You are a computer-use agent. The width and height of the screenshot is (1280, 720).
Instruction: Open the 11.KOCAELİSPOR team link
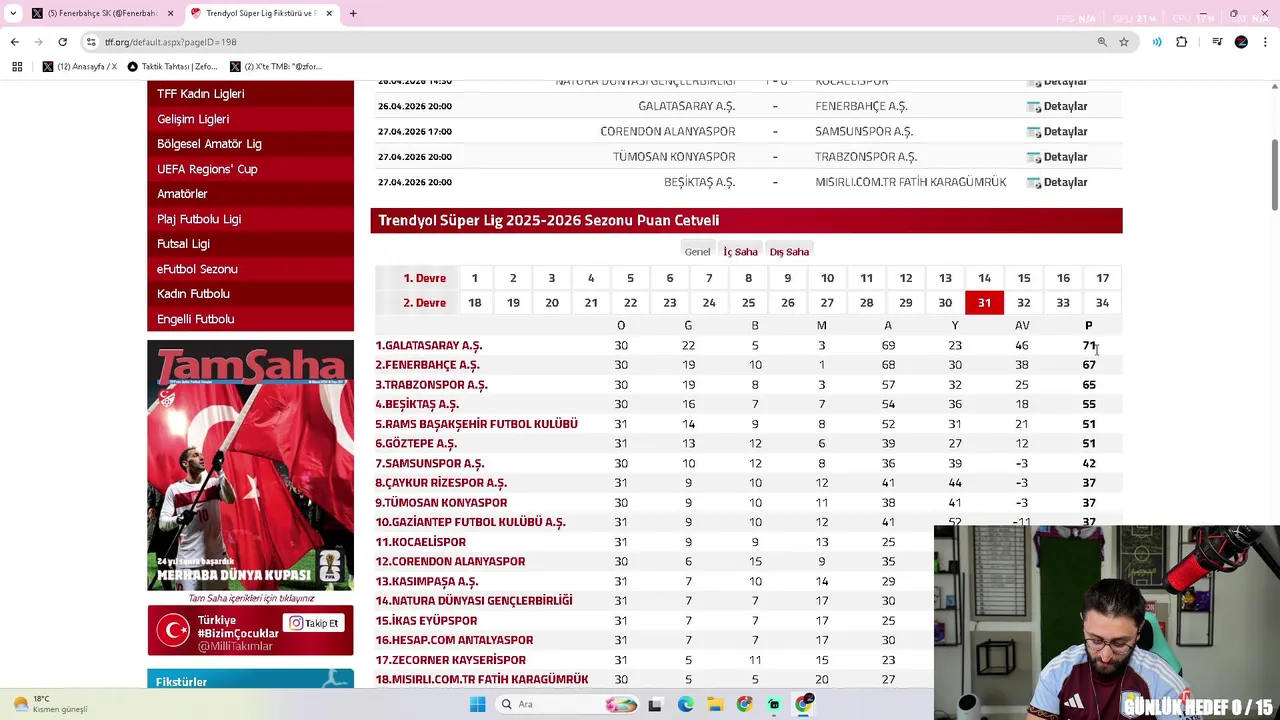tap(420, 542)
